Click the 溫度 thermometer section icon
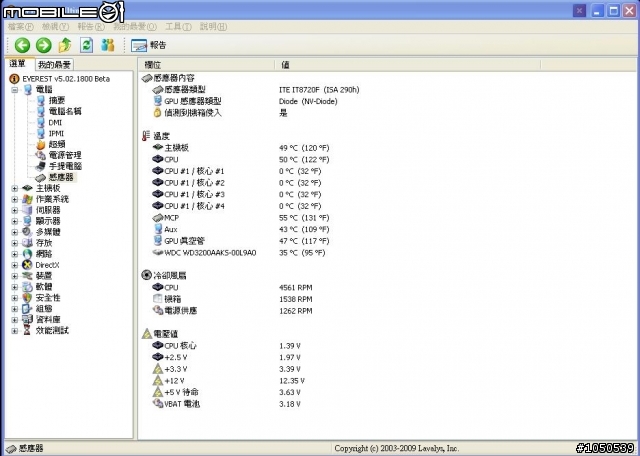This screenshot has height=456, width=640. tap(146, 136)
